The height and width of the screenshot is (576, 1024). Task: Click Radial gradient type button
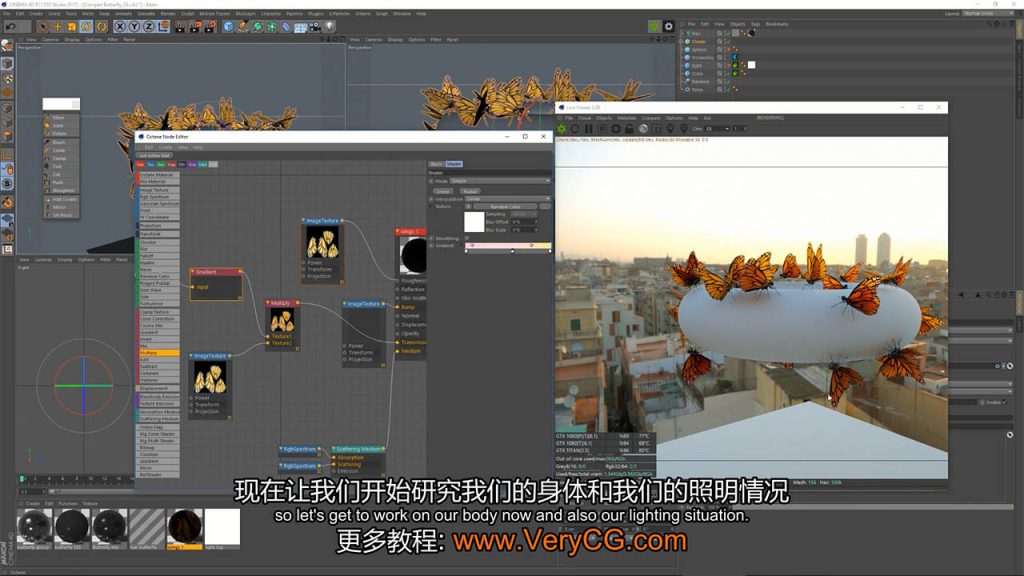click(x=470, y=191)
